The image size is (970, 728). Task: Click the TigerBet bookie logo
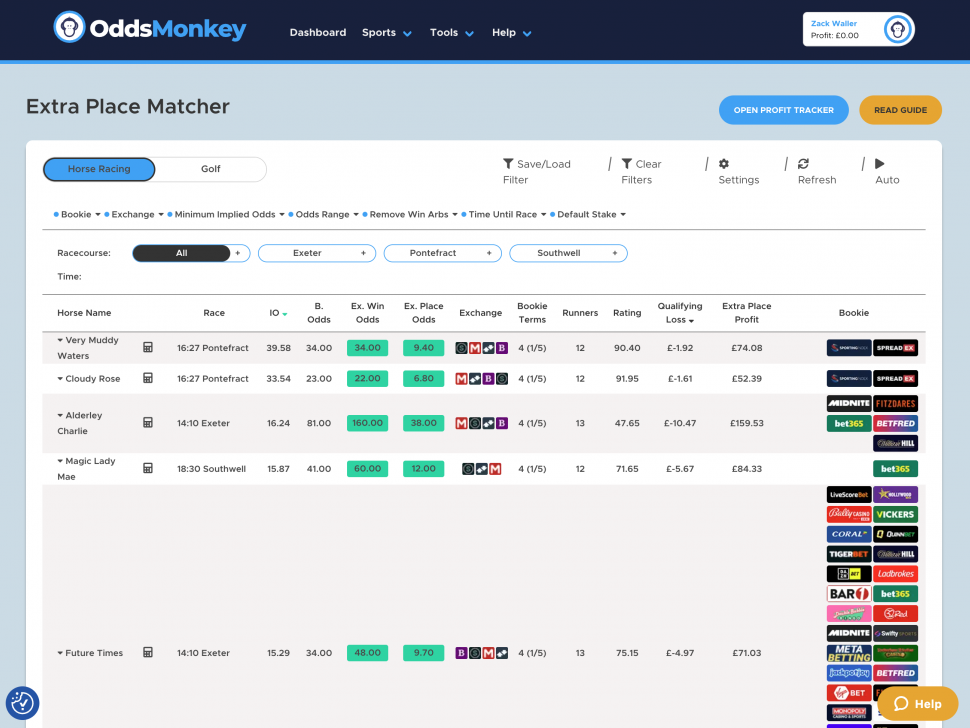tap(849, 554)
